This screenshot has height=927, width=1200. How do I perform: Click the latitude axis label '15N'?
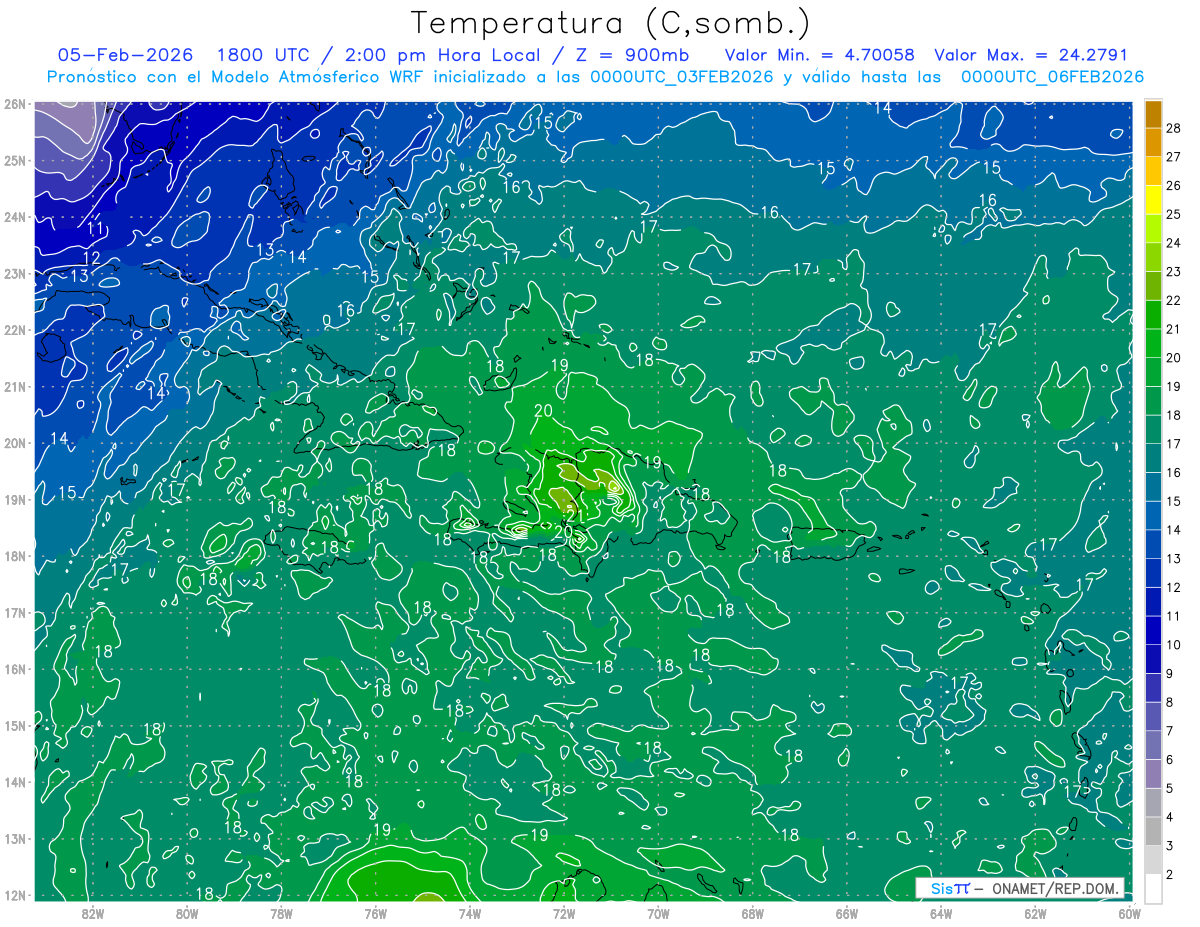(x=14, y=725)
